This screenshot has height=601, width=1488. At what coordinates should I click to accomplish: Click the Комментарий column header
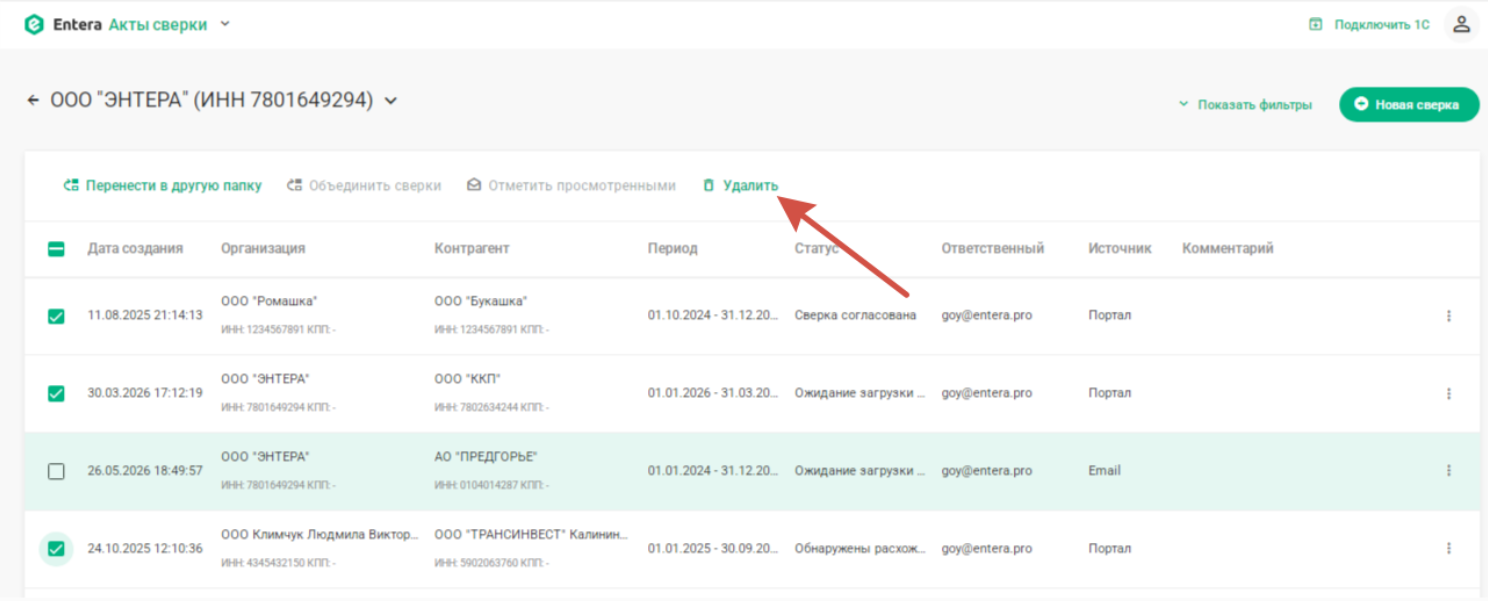click(x=1228, y=249)
